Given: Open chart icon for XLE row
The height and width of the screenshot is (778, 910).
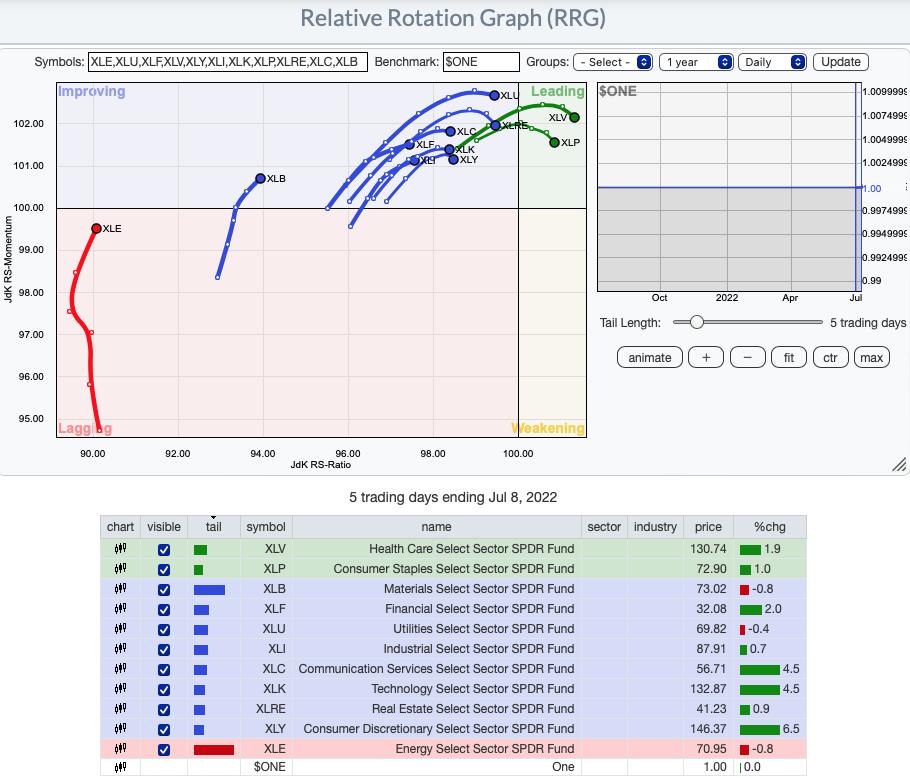Looking at the screenshot, I should click(120, 749).
